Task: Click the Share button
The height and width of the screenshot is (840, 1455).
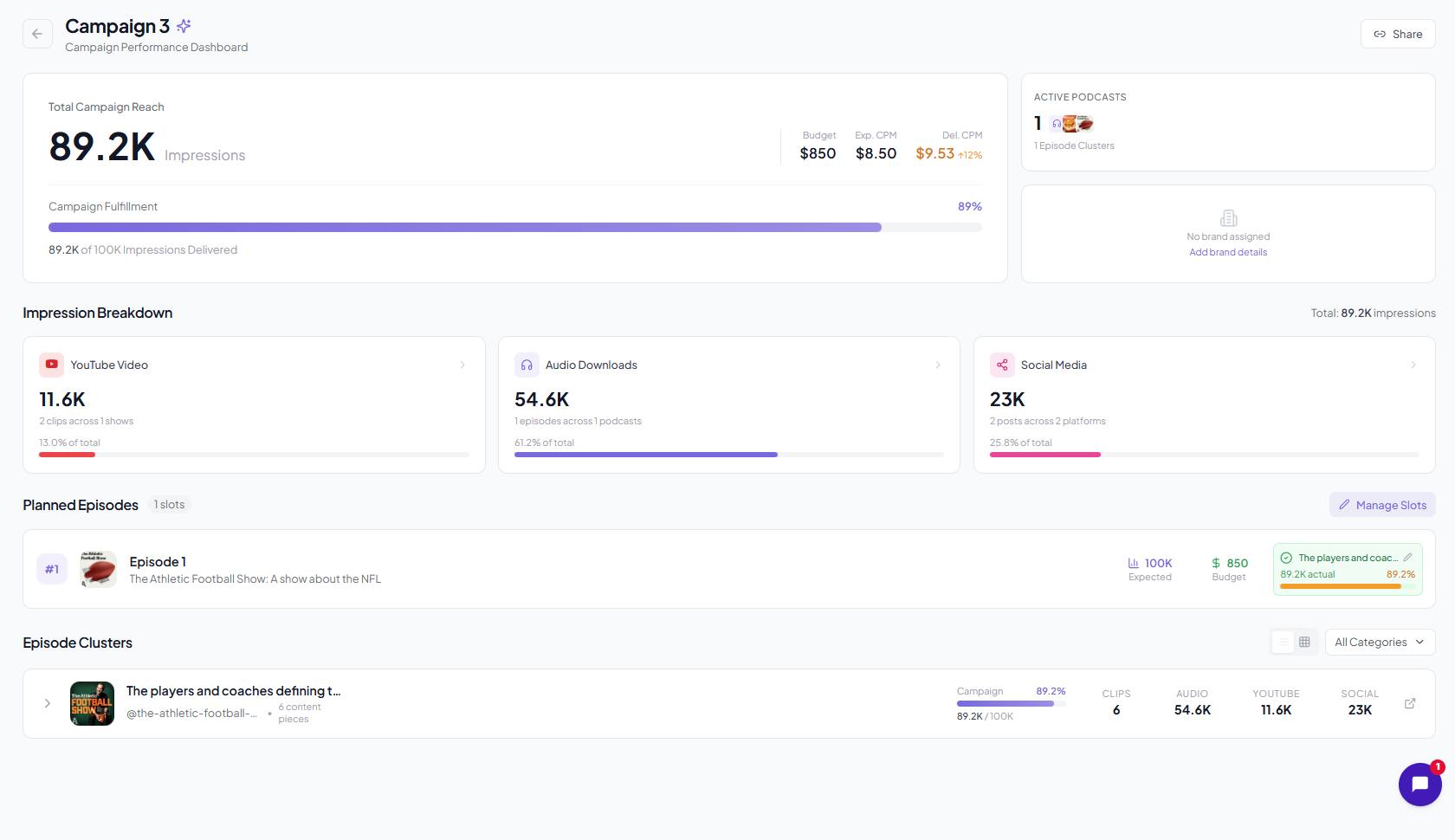Action: click(x=1397, y=34)
